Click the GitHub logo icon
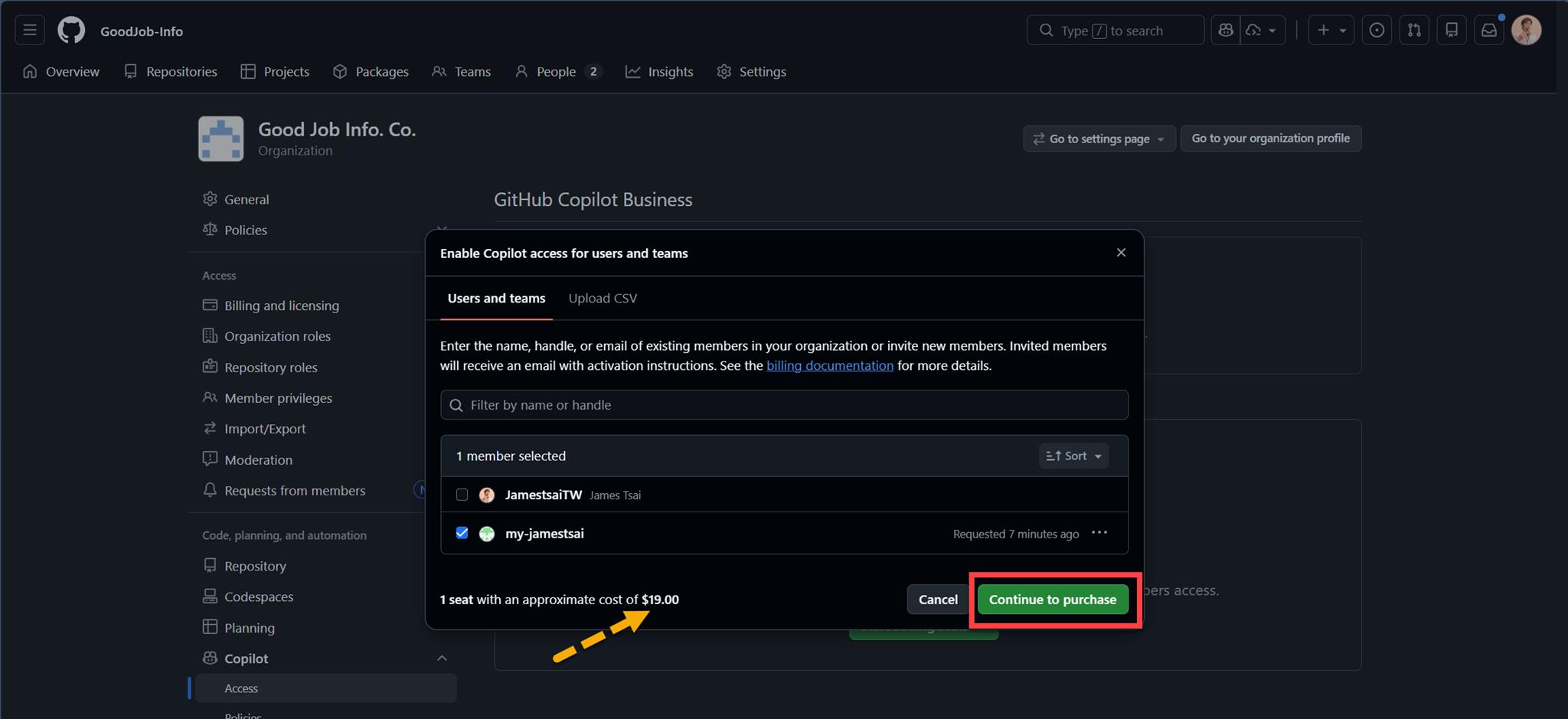 click(x=71, y=31)
